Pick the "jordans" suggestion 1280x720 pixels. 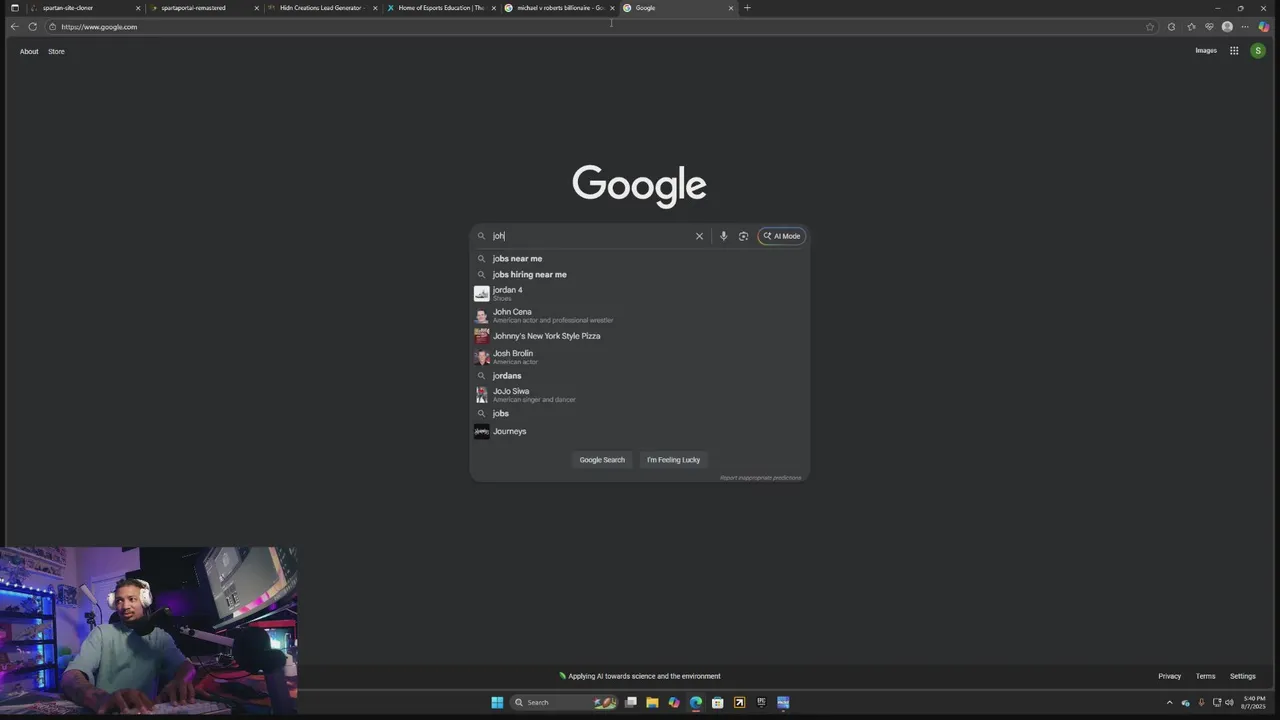click(639, 376)
